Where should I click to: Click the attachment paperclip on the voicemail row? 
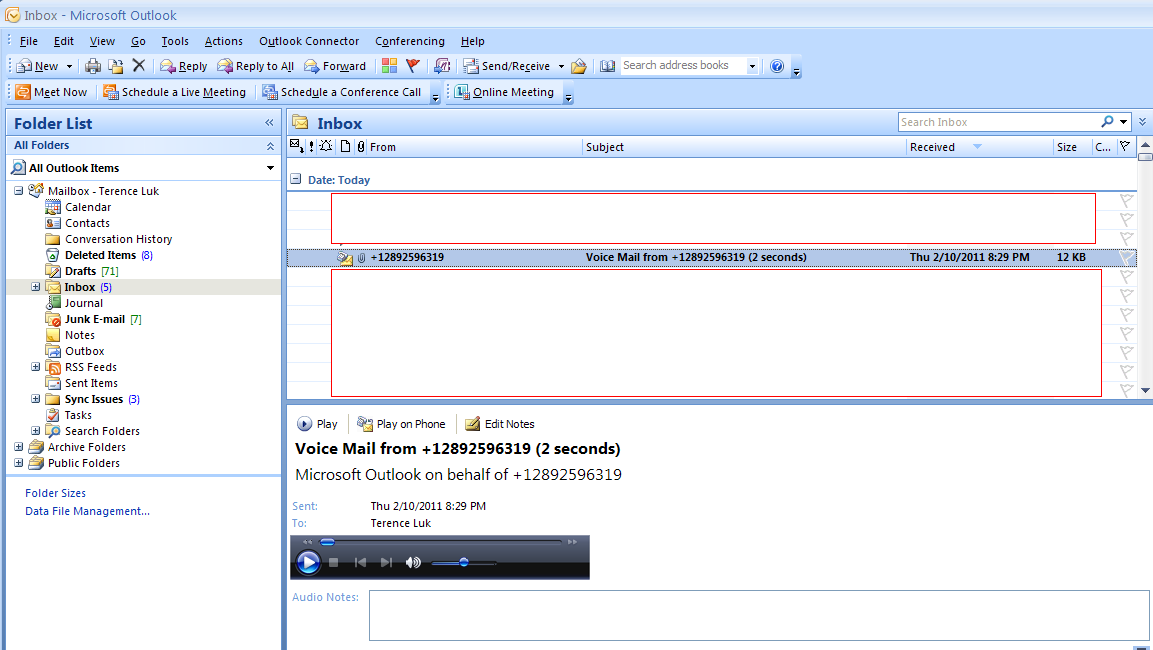[x=361, y=258]
